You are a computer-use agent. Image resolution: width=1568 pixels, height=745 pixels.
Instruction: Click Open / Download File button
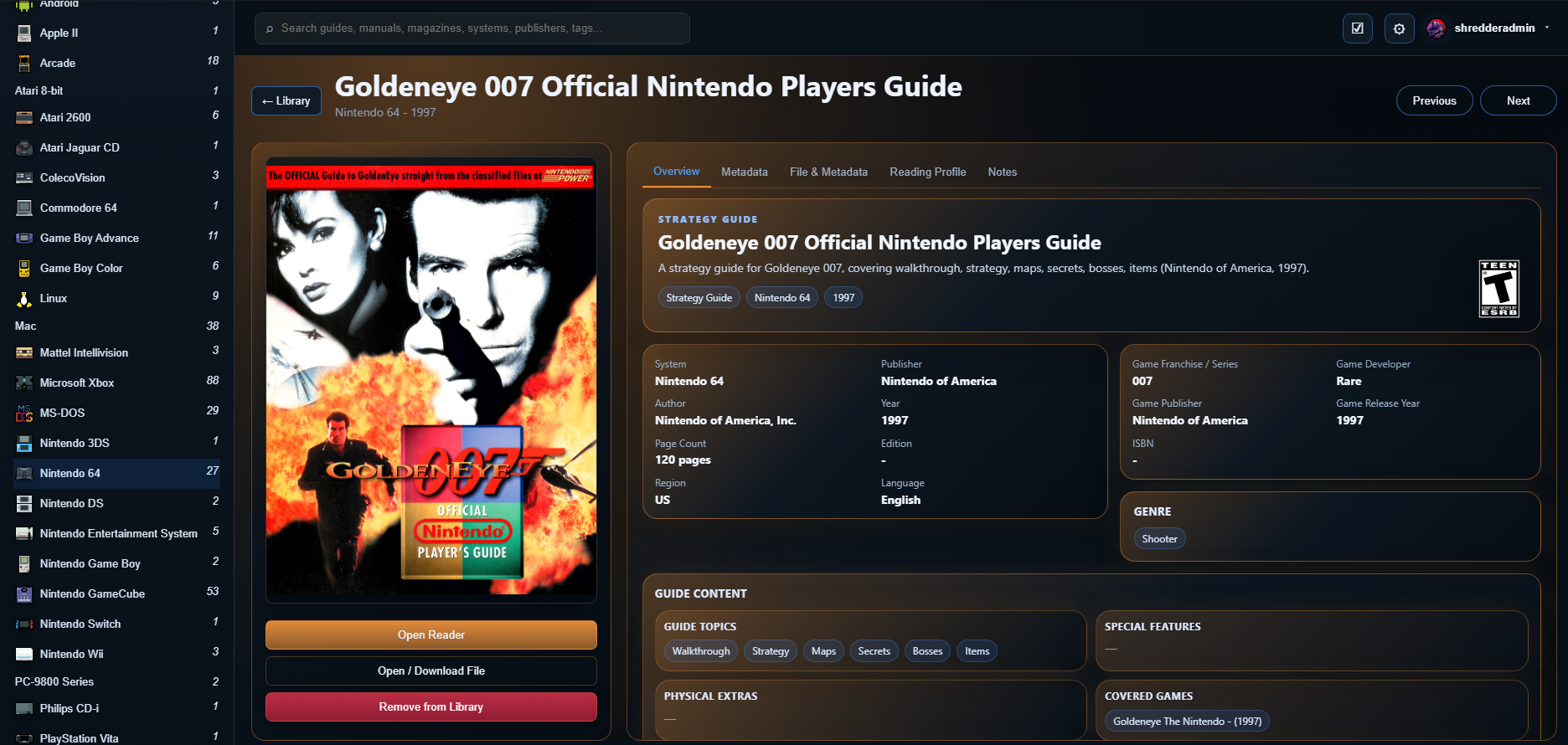(431, 670)
